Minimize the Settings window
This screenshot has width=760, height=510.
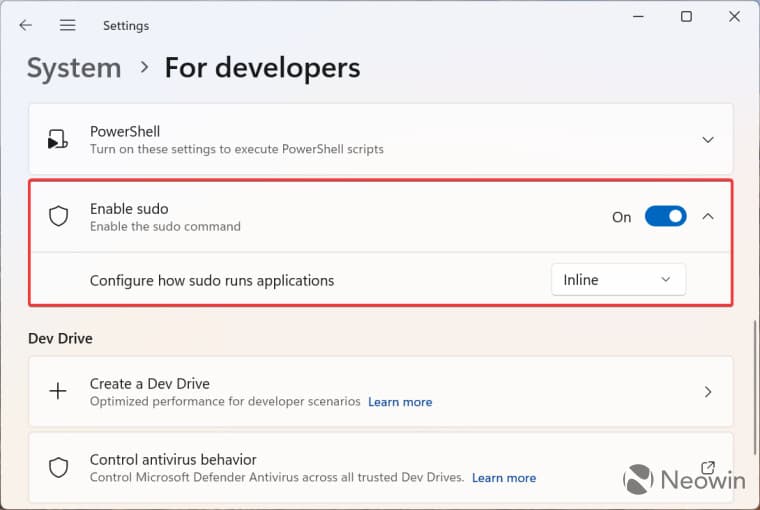click(639, 17)
